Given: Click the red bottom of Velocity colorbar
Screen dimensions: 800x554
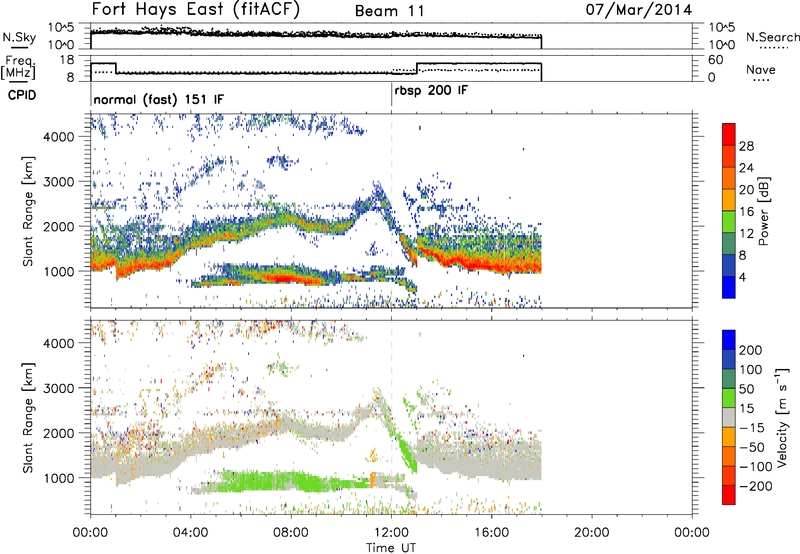Looking at the screenshot, I should click(x=729, y=495).
